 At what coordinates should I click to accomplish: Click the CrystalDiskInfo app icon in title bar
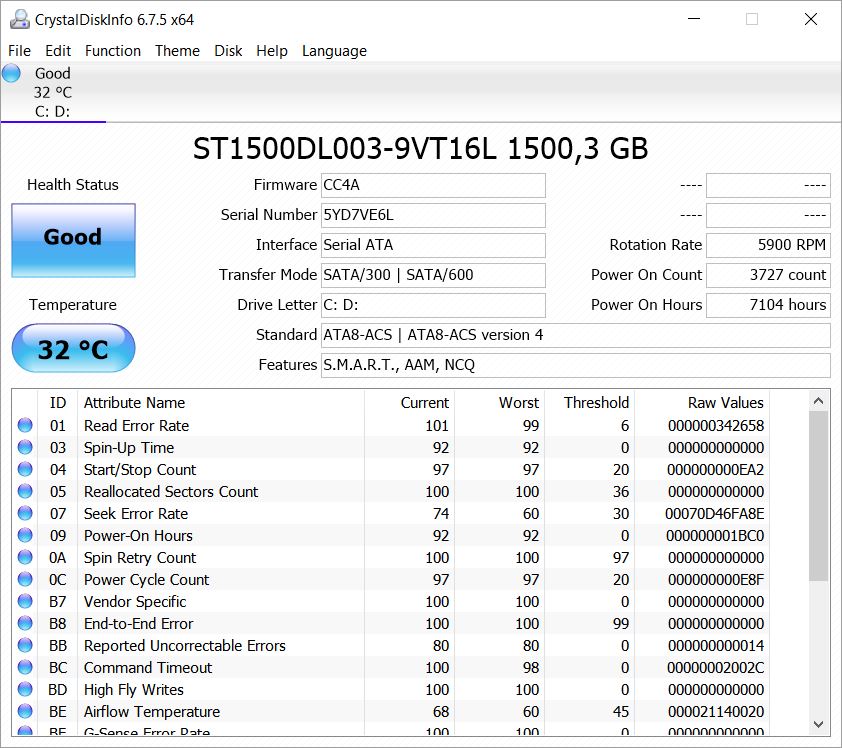point(19,19)
